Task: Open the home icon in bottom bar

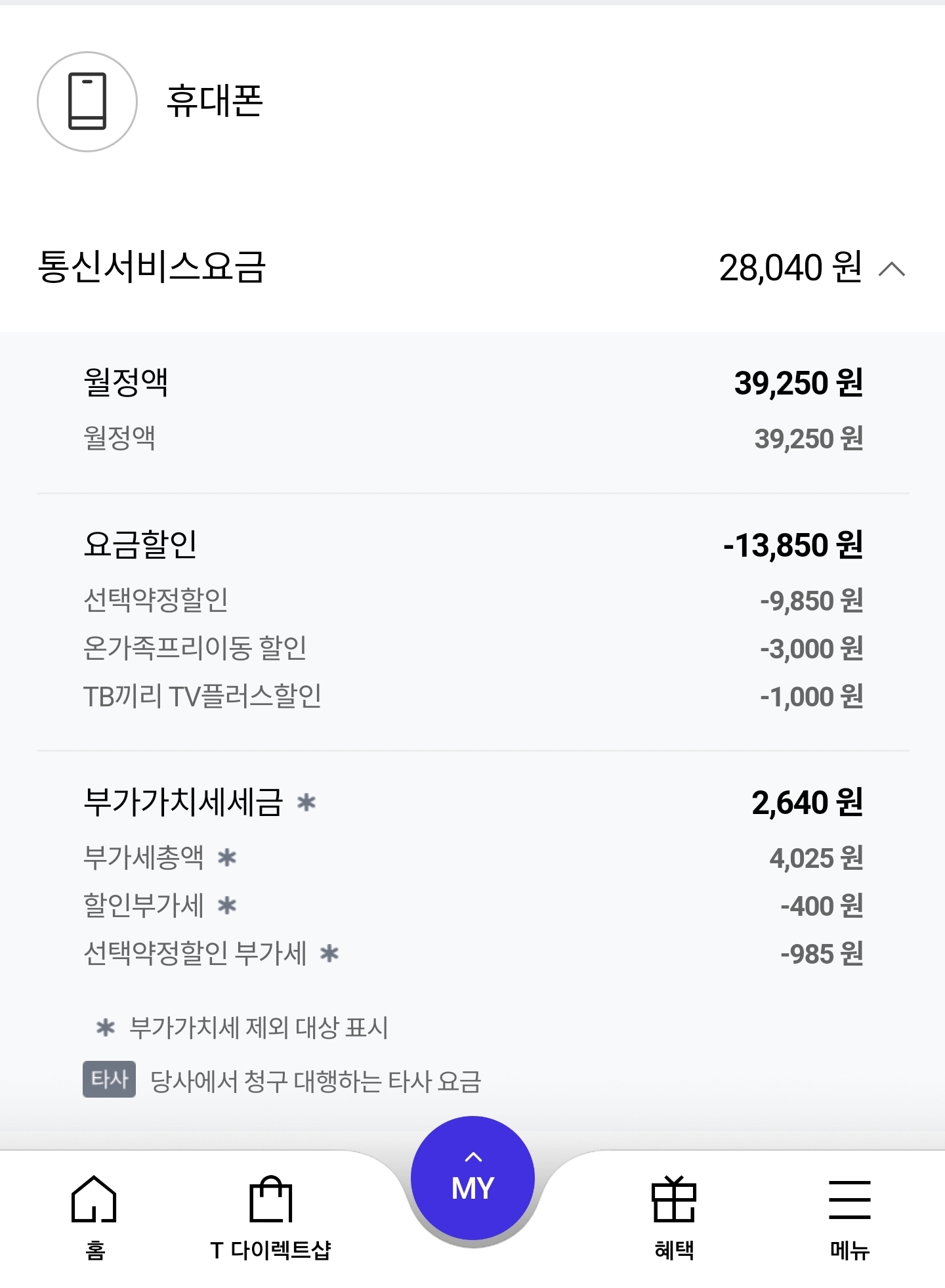Action: coord(94,1199)
